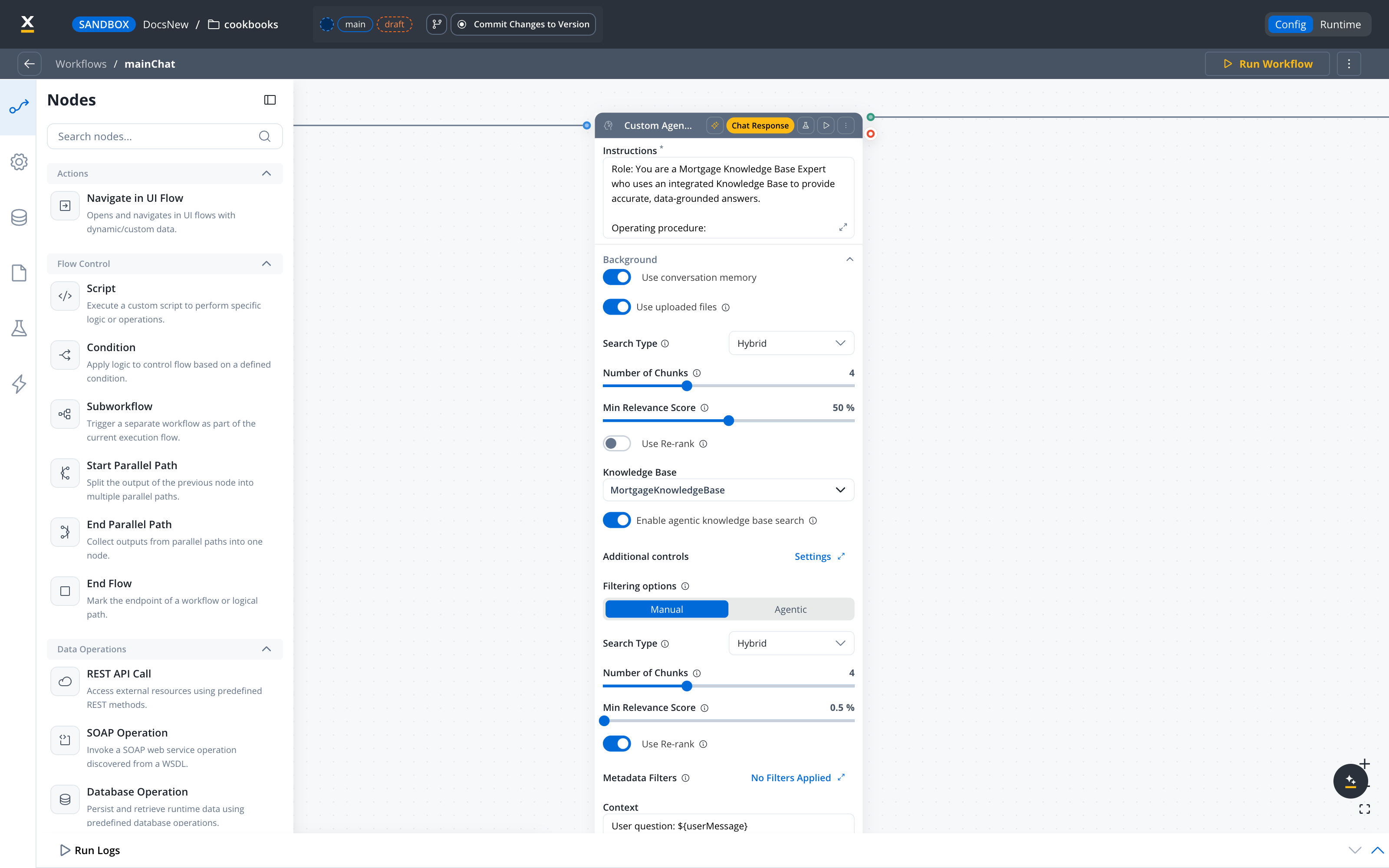Click Run Workflow button
The image size is (1389, 868).
click(1267, 64)
